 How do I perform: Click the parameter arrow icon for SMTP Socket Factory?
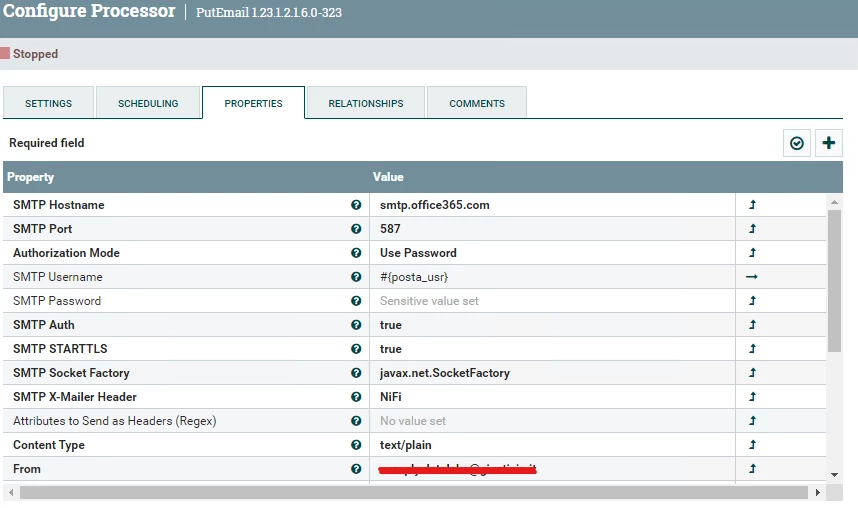click(x=752, y=373)
